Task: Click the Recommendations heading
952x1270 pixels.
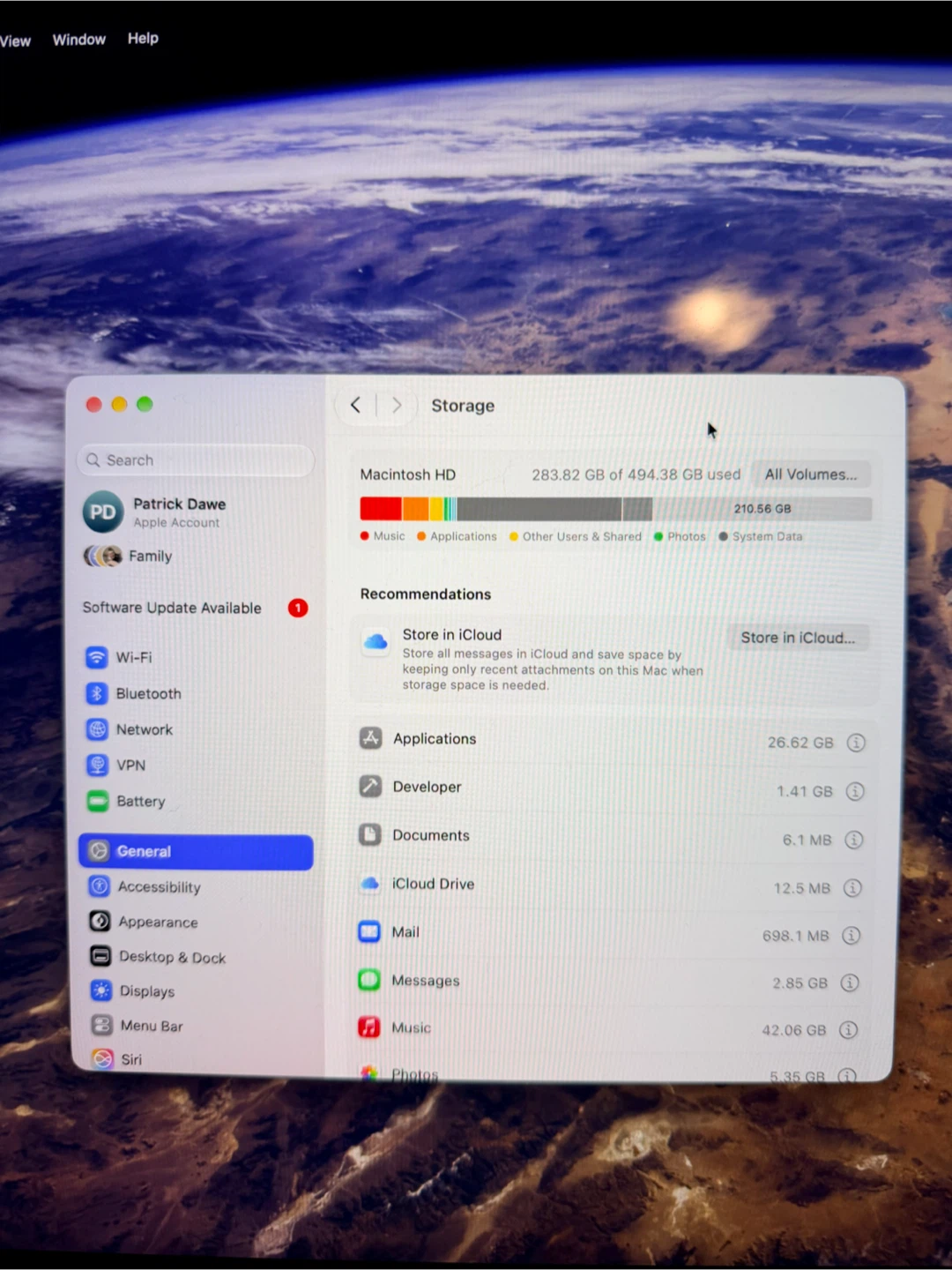Action: point(426,594)
